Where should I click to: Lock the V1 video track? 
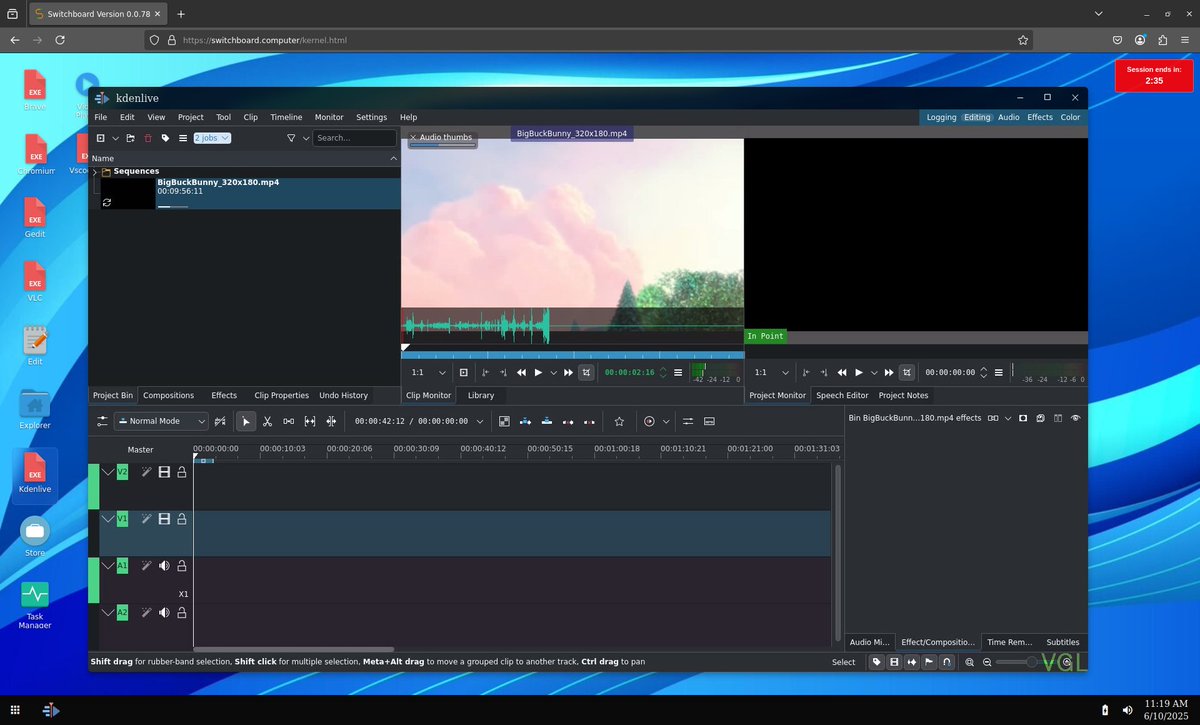point(181,518)
